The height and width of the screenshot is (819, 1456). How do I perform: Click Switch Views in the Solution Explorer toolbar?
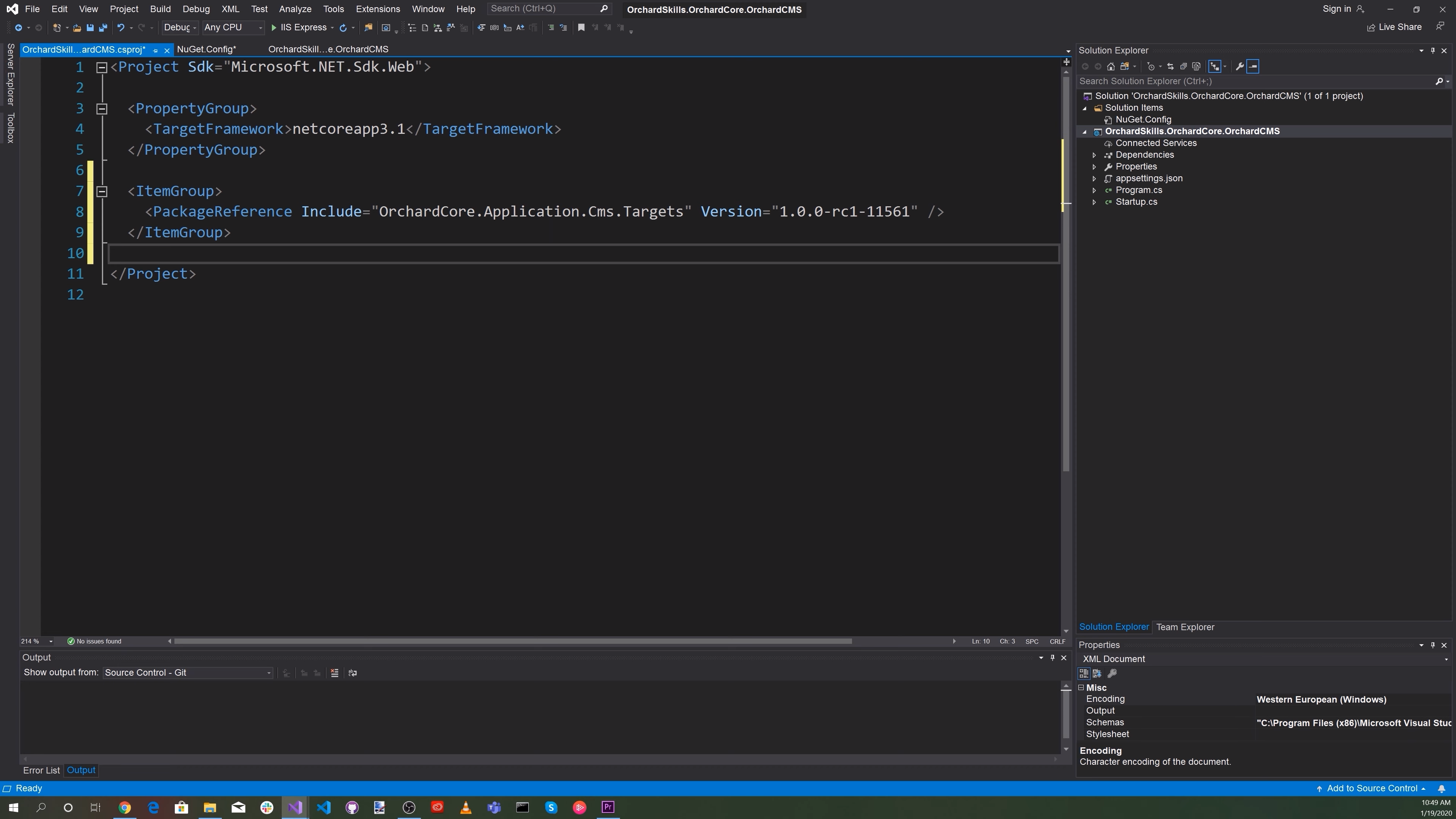[x=1125, y=67]
